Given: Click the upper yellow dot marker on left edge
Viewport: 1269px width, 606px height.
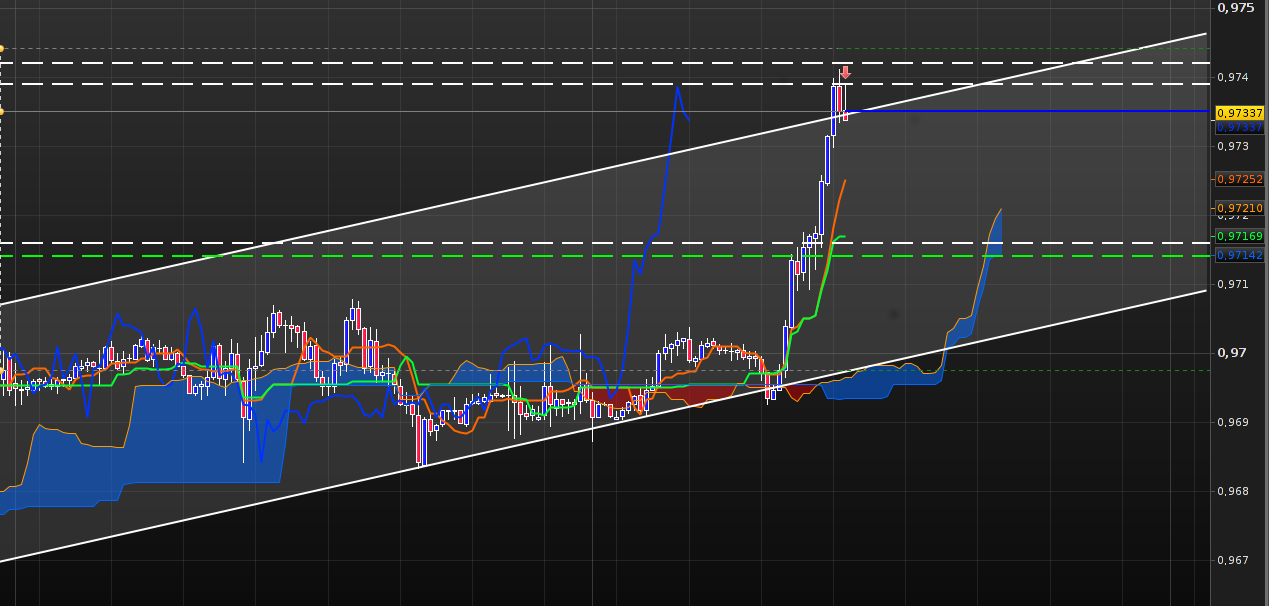Looking at the screenshot, I should click(1, 48).
